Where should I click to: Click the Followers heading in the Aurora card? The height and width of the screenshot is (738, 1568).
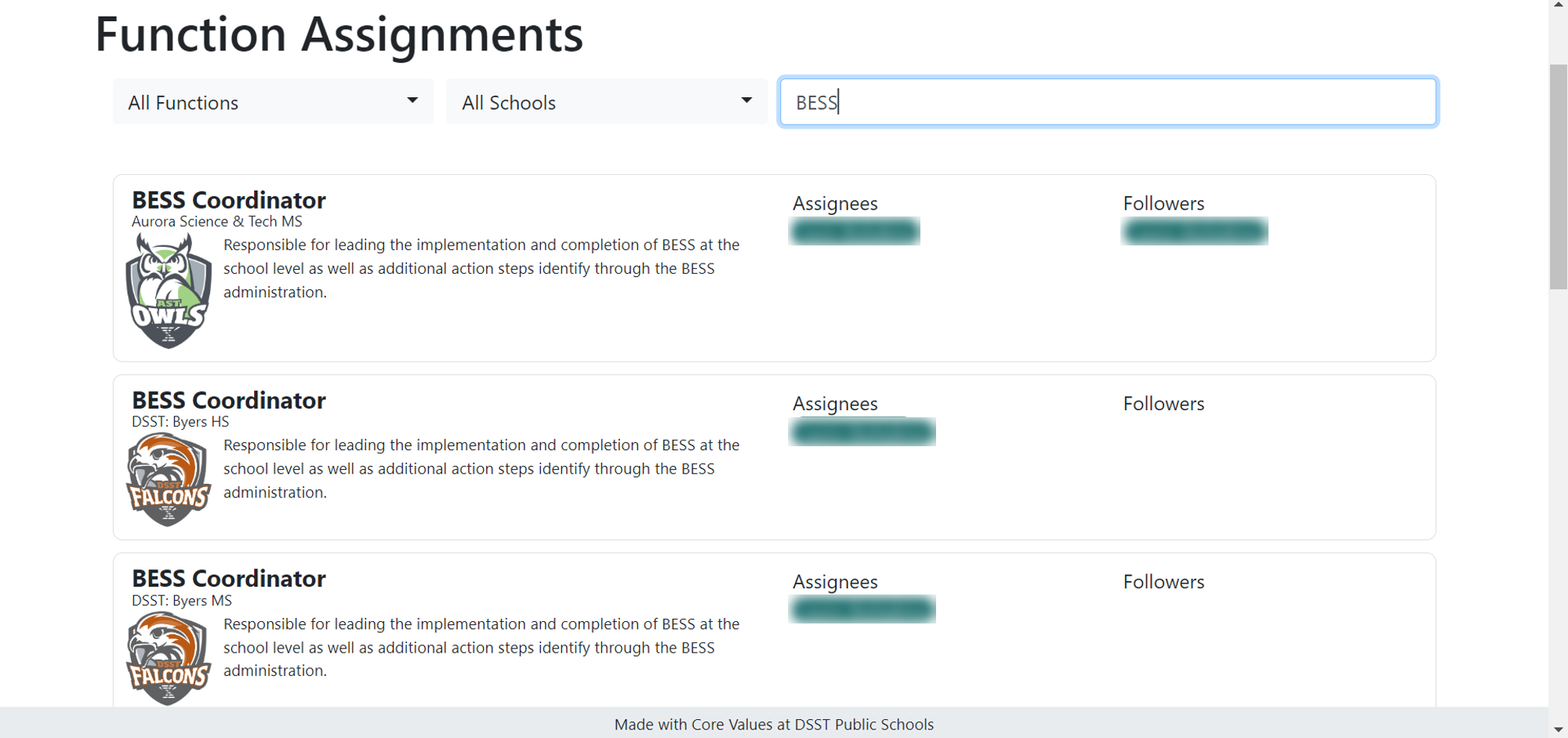coord(1163,204)
